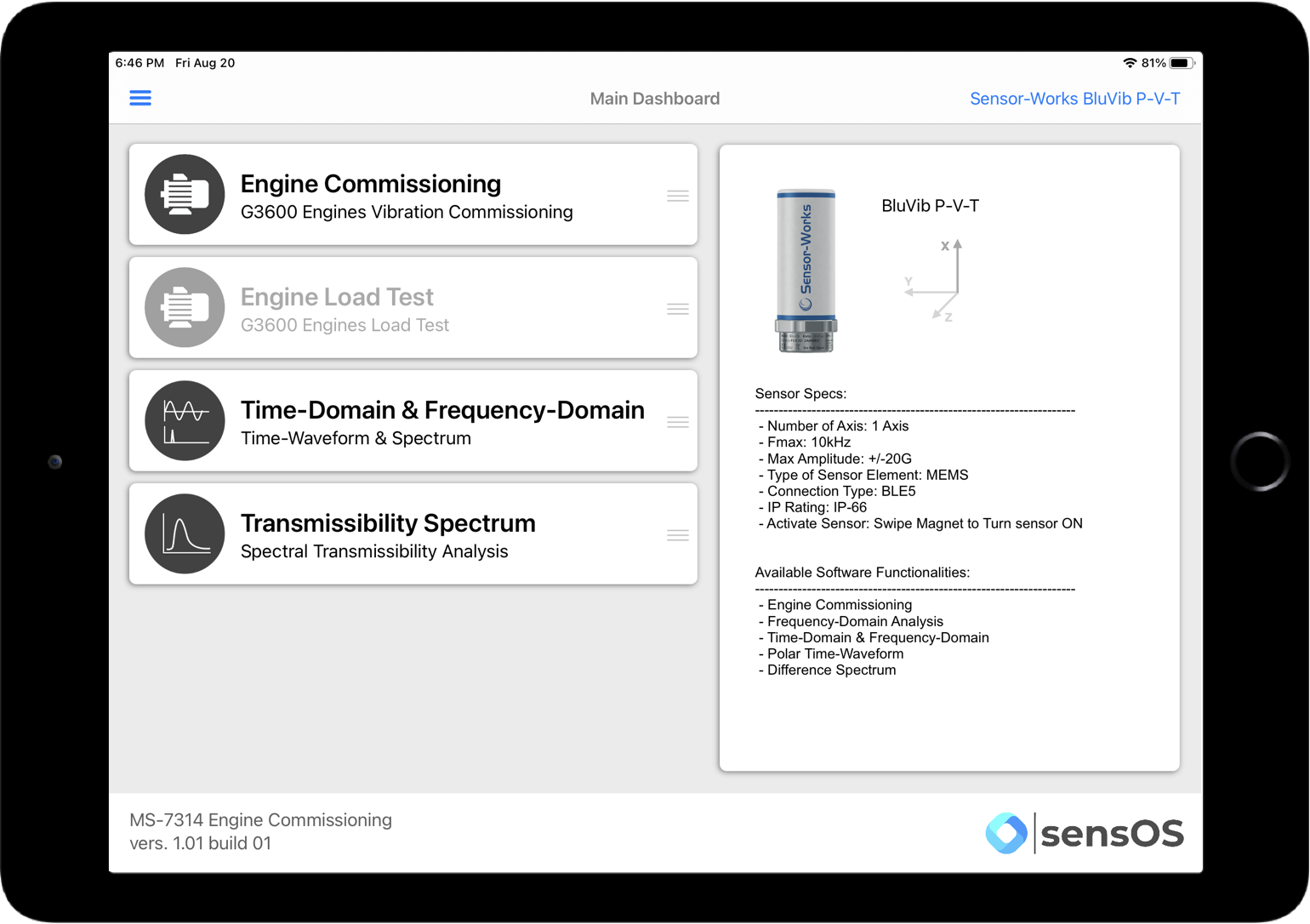Tap 'Available Software Functionalities:' heading
The image size is (1310, 924).
point(863,573)
